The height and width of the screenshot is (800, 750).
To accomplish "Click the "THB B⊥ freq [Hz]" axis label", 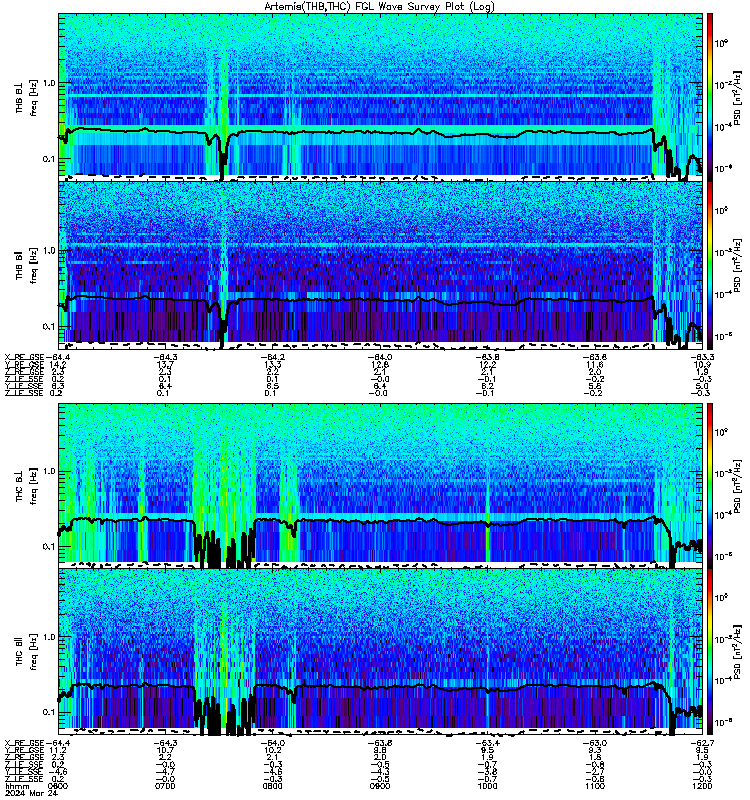I will [26, 97].
